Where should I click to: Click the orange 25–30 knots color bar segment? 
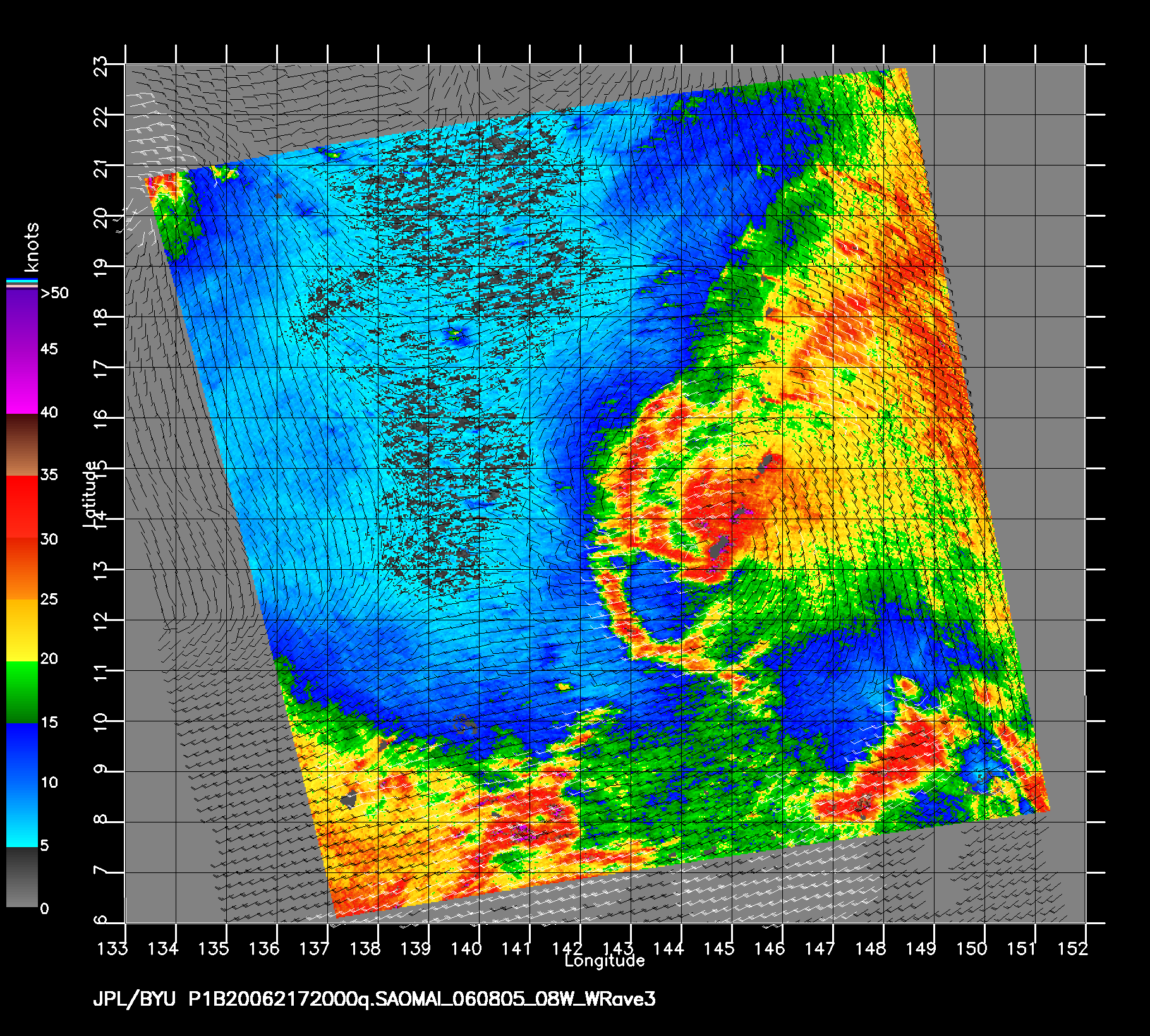[22, 568]
